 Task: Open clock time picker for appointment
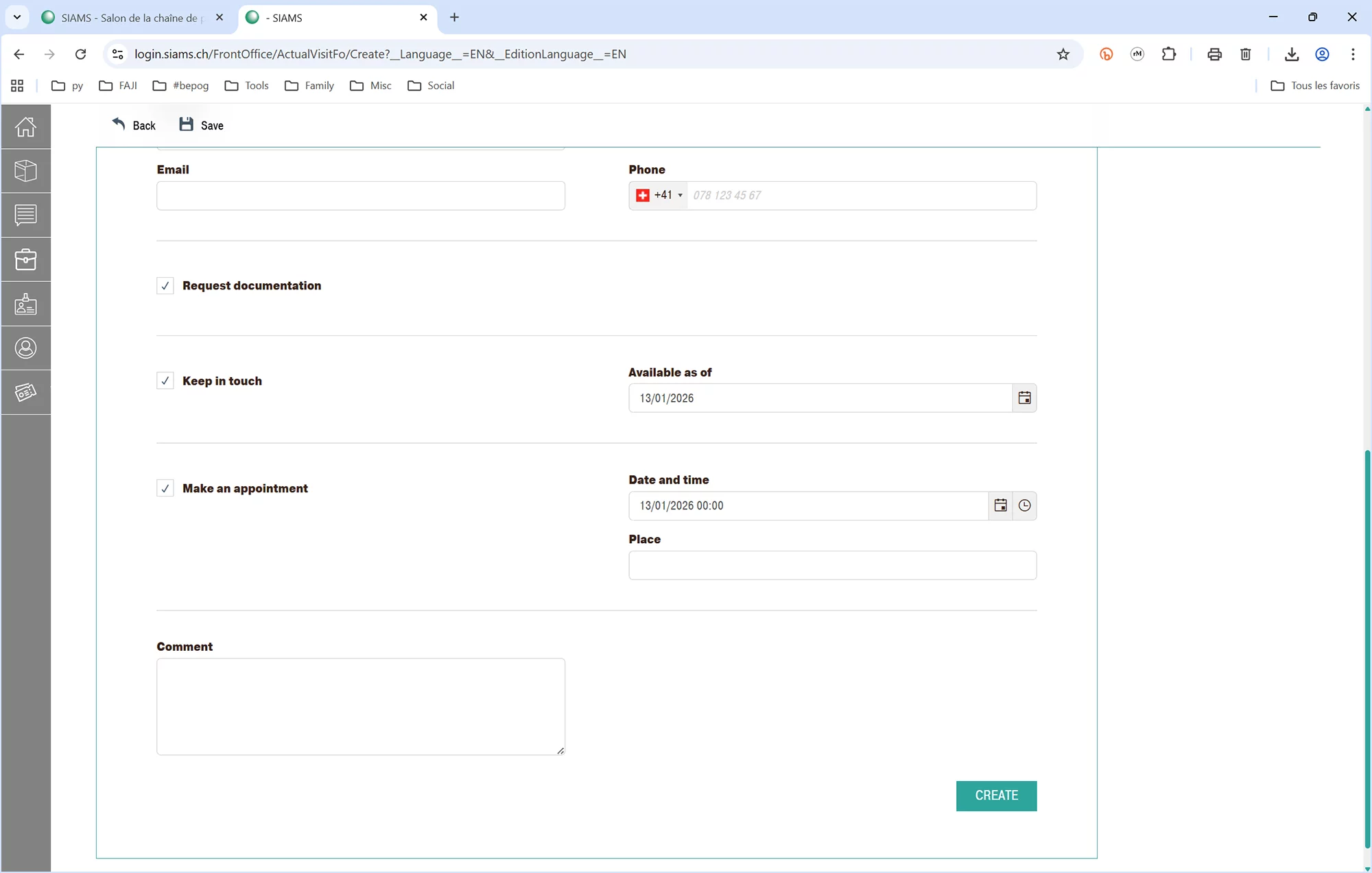tap(1024, 505)
